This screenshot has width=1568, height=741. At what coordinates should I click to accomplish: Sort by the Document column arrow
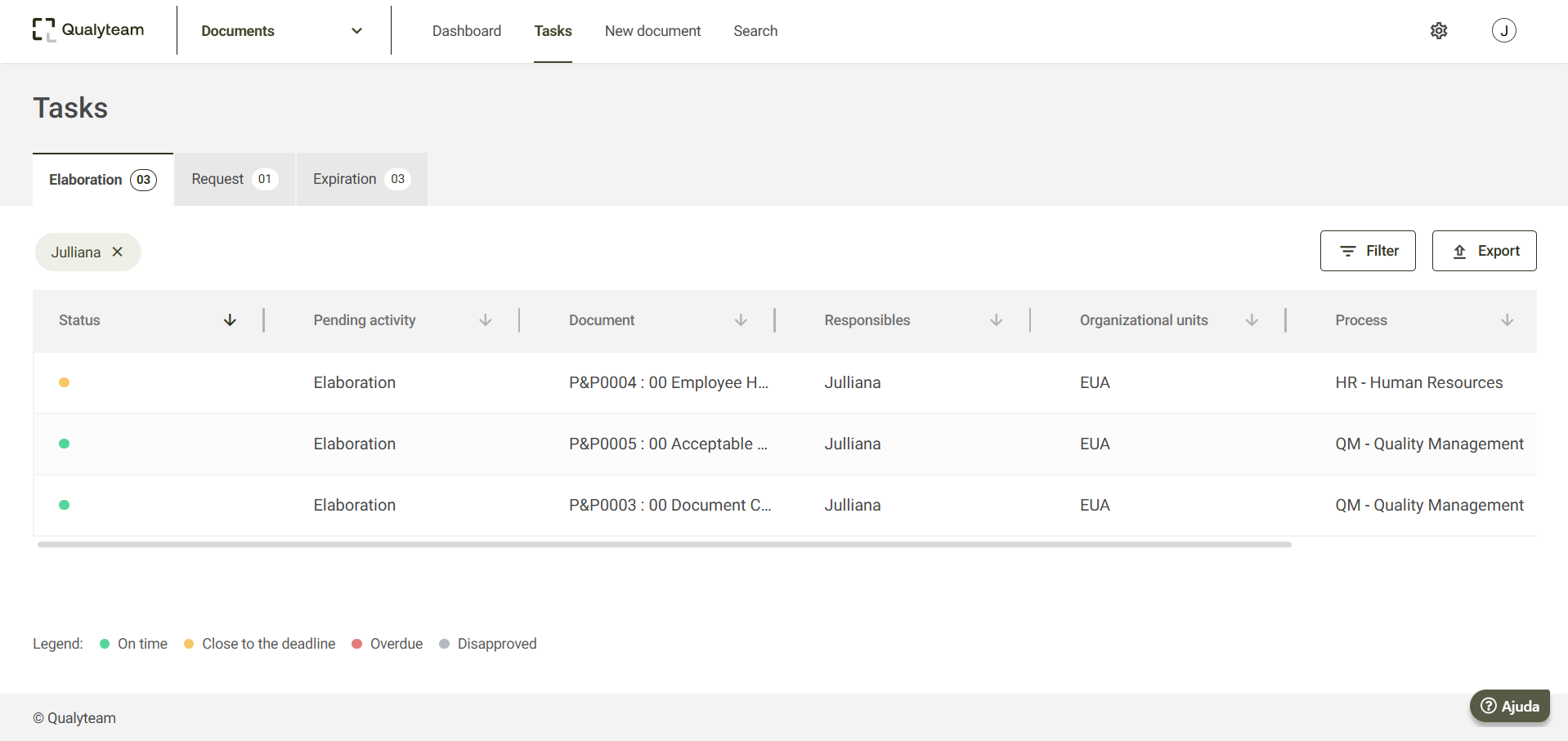tap(741, 320)
